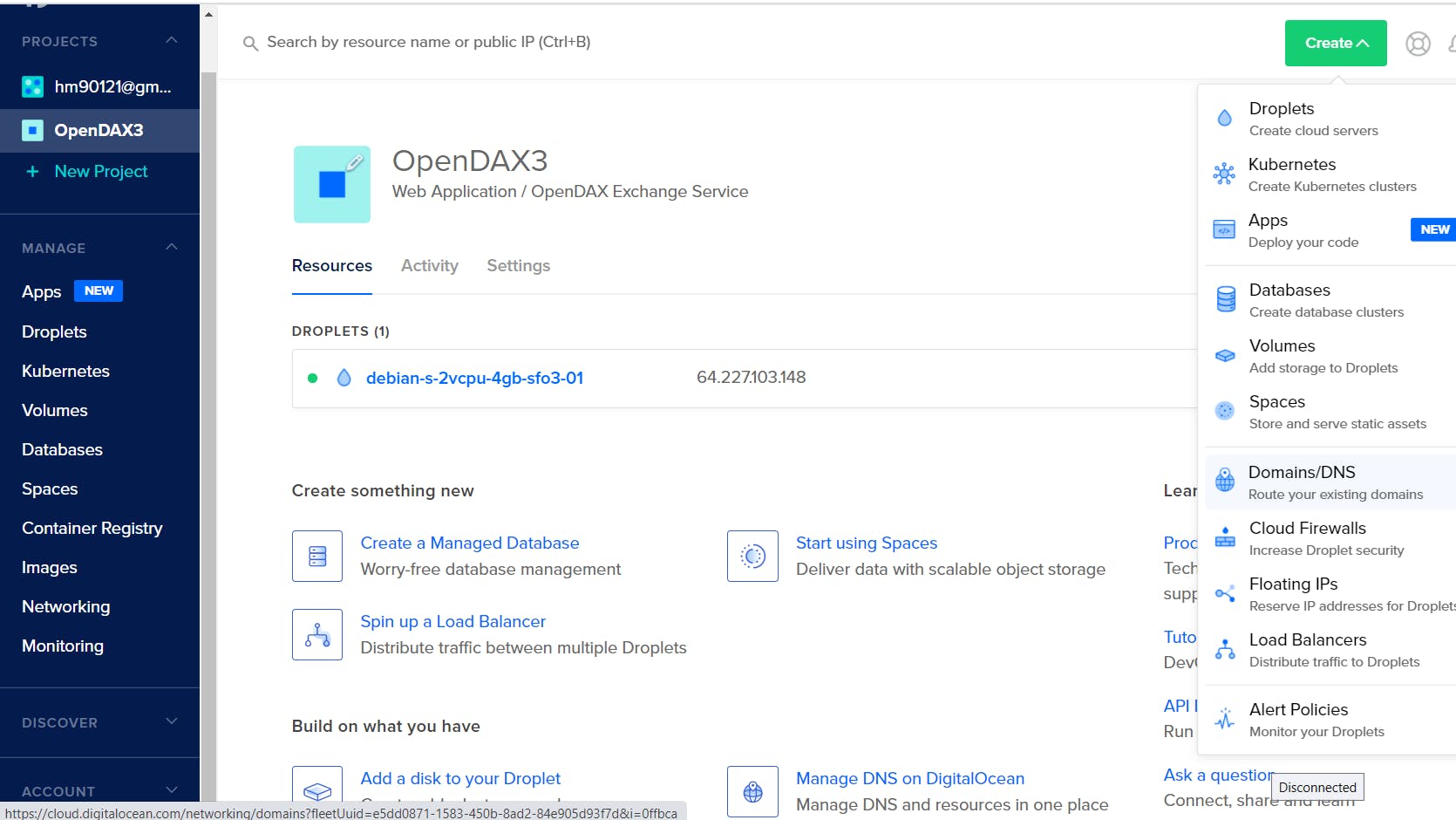Click the sidebar scrollbar up arrow
1456x820 pixels.
coord(208,14)
